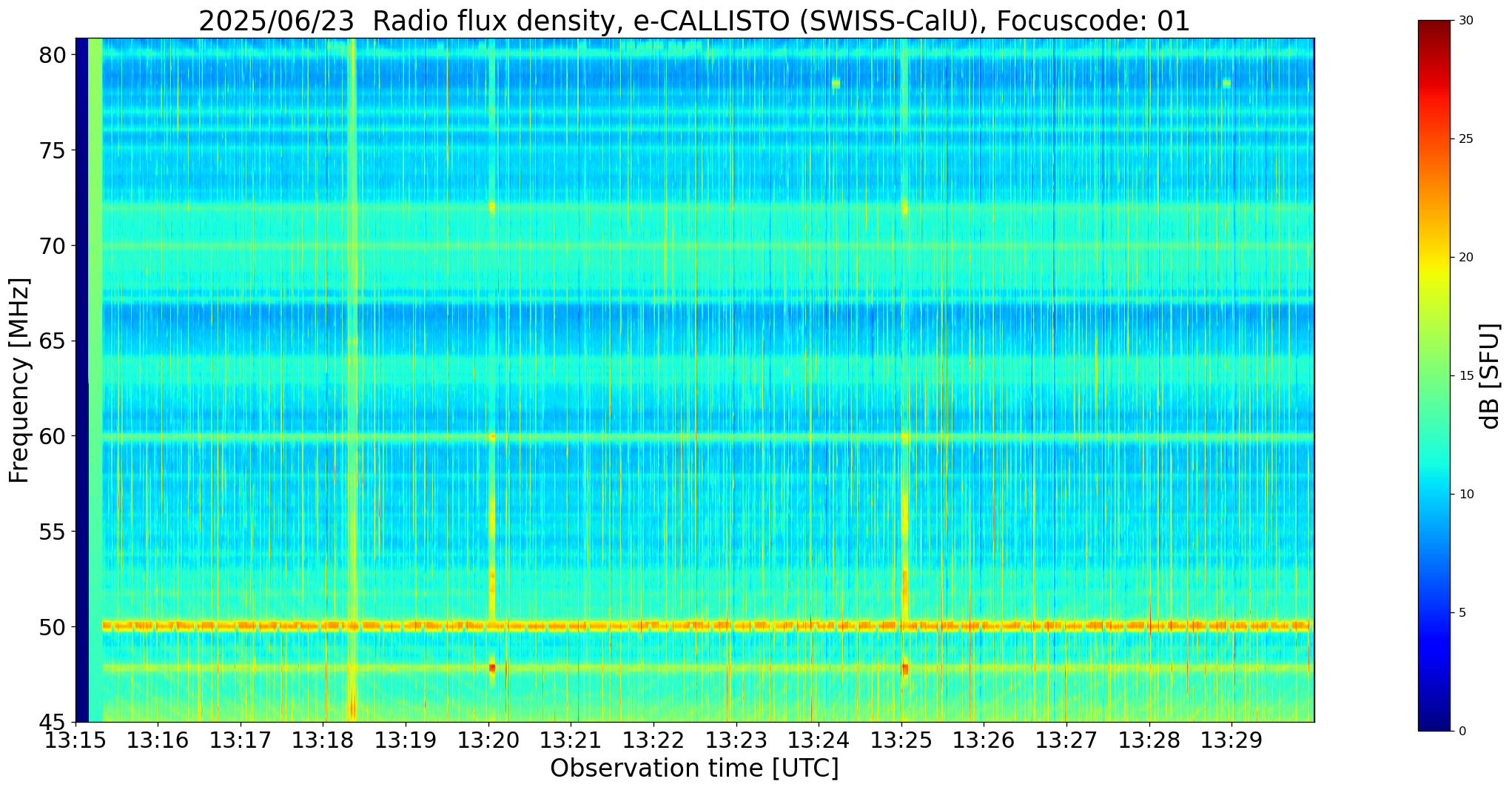1512x790 pixels.
Task: Click the vertical green streak at 13:18
Action: tap(352, 380)
